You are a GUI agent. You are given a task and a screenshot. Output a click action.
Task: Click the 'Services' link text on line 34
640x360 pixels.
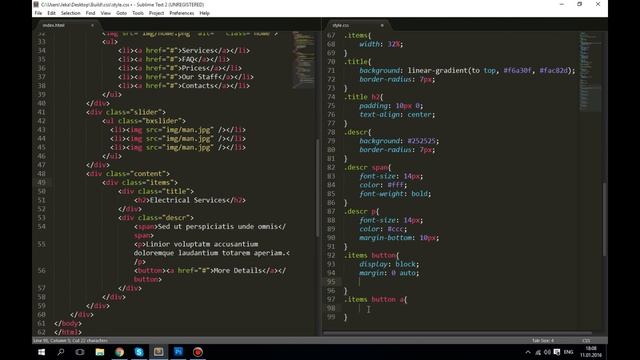(198, 50)
